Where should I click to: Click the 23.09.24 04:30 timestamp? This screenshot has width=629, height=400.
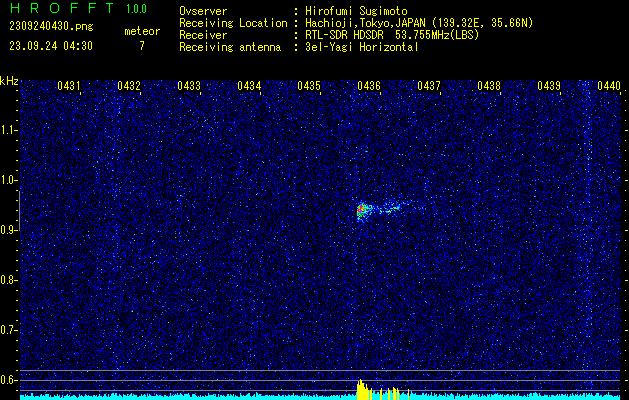pyautogui.click(x=50, y=46)
